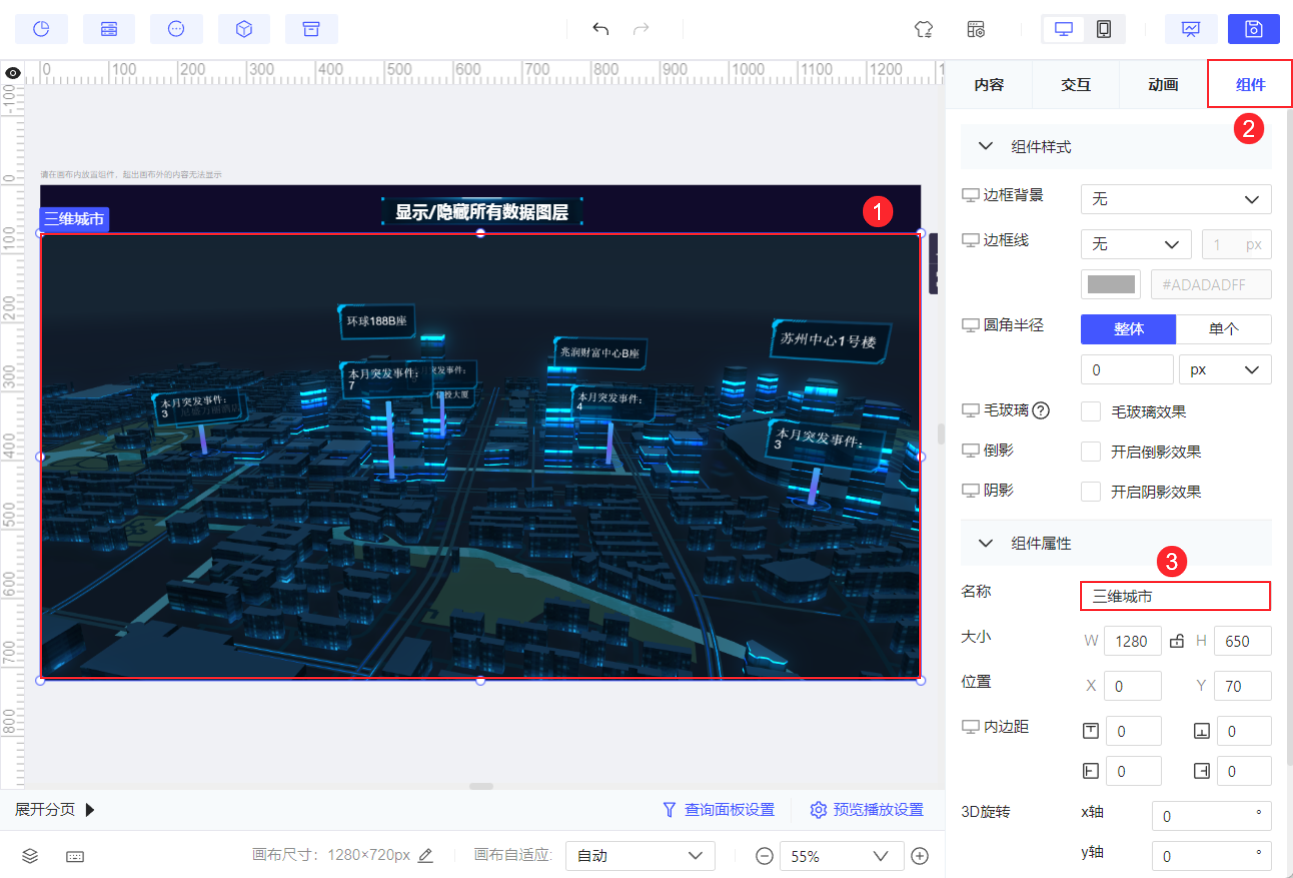Switch to the 组件 tab
The width and height of the screenshot is (1293, 878).
[1250, 85]
